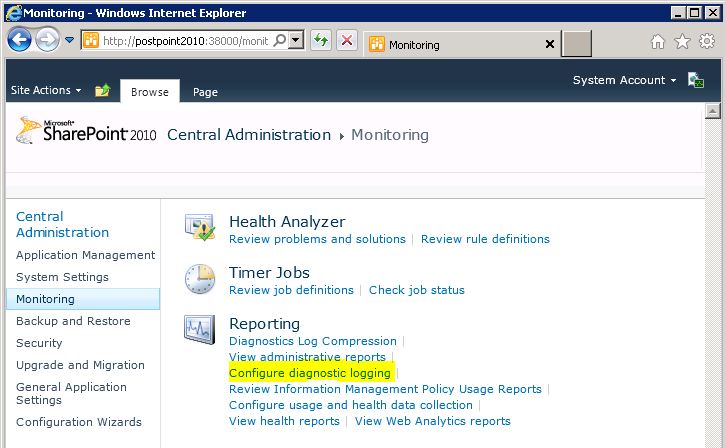
Task: Click the Favorites star icon
Action: [x=682, y=42]
